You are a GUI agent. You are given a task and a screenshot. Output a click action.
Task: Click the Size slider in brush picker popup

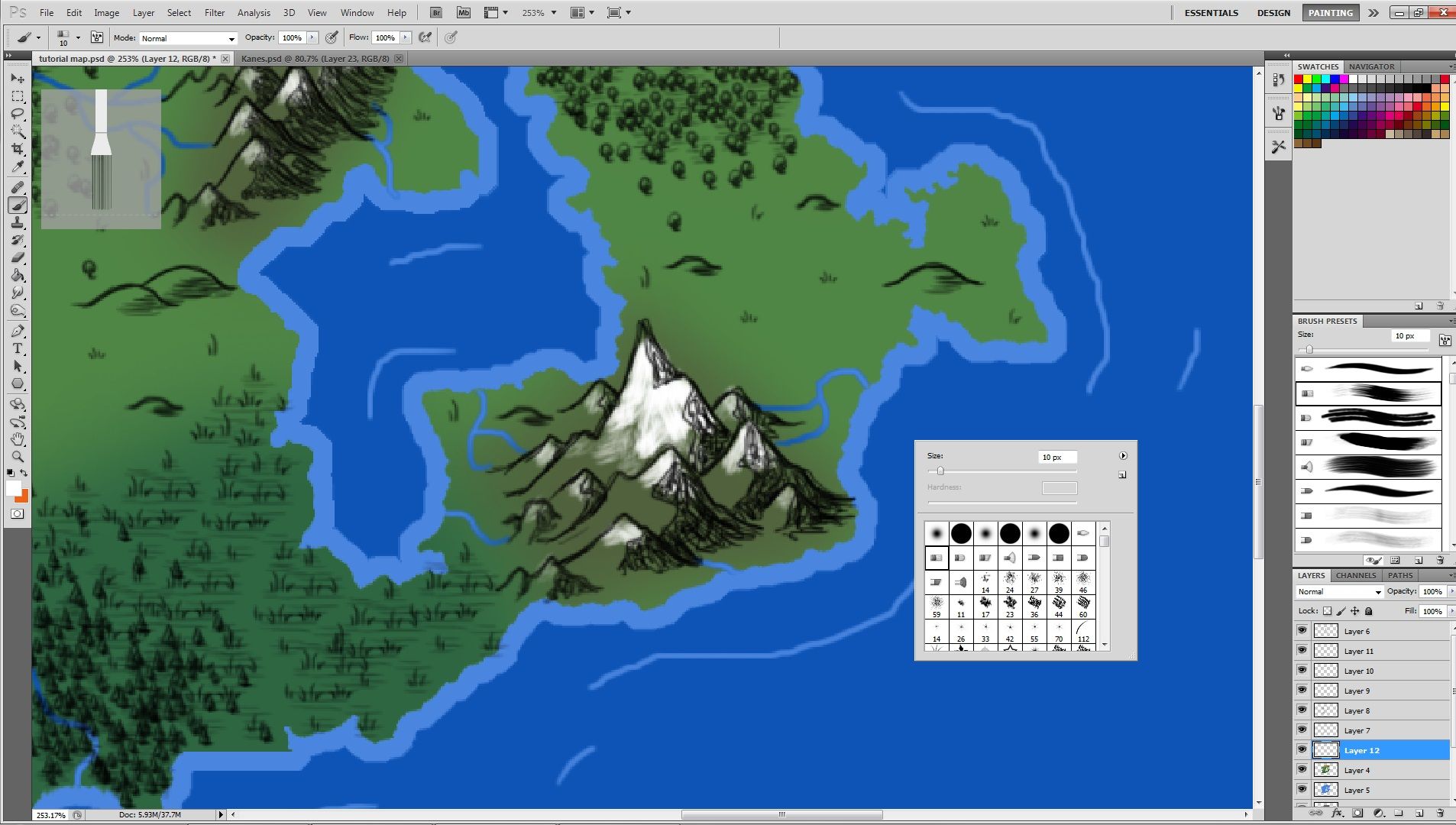coord(1001,471)
